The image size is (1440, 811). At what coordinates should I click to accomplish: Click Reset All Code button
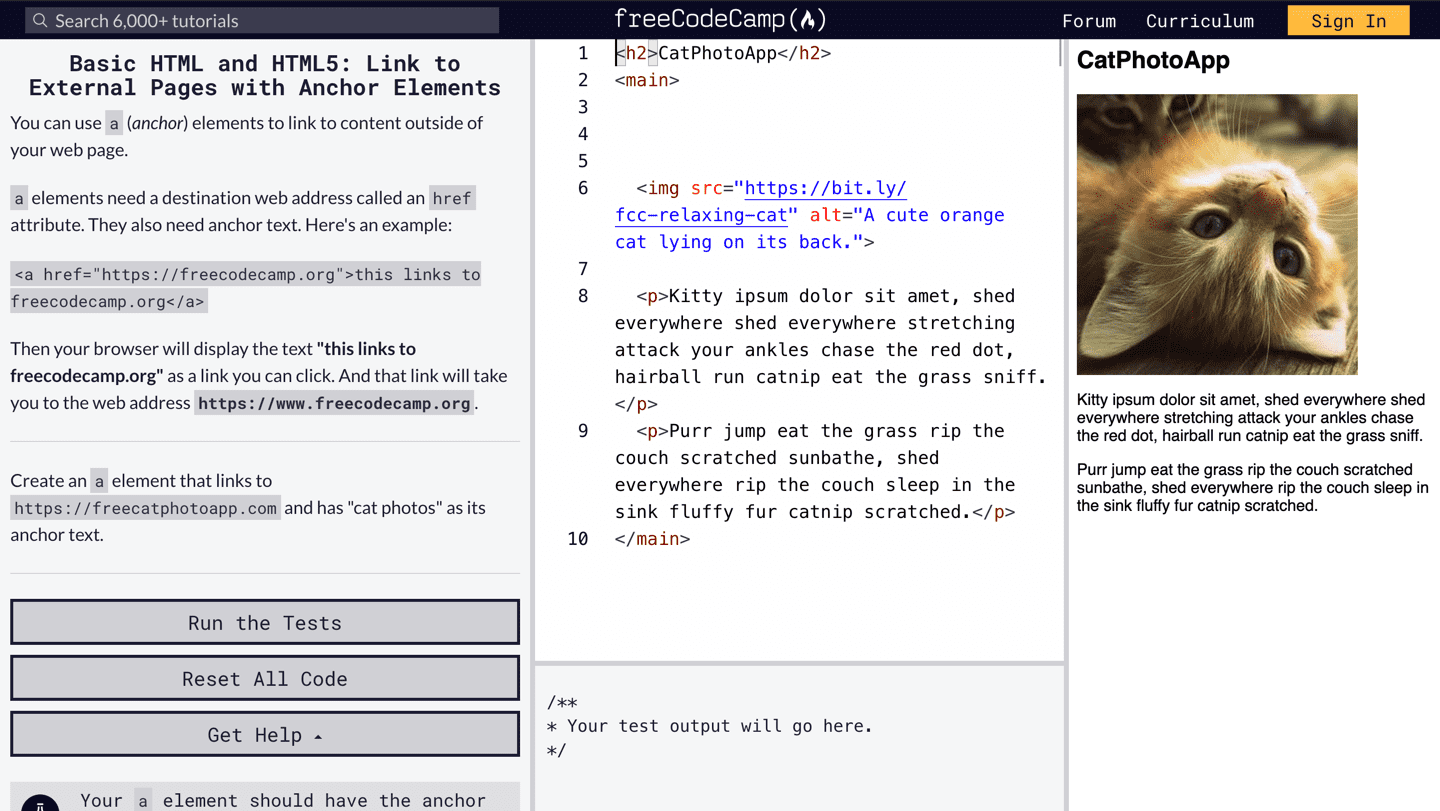265,678
